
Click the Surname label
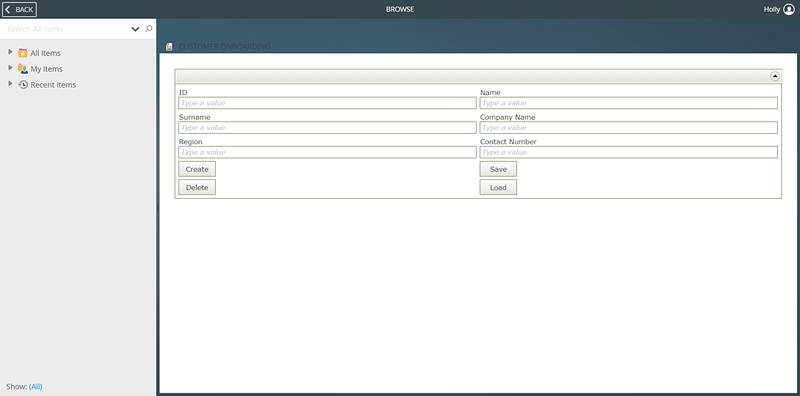194,117
